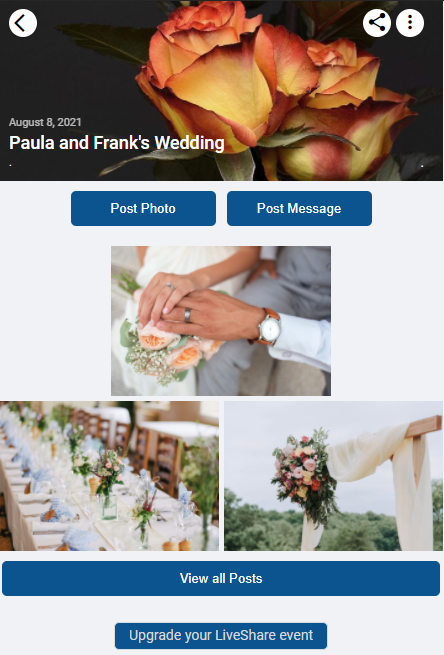The image size is (444, 655).
Task: Go back using the arrow icon
Action: pyautogui.click(x=23, y=23)
